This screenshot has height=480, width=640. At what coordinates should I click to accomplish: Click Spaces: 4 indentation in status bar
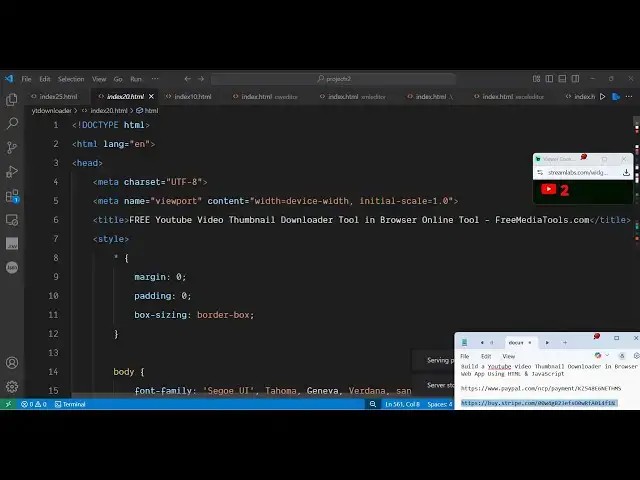coord(440,404)
